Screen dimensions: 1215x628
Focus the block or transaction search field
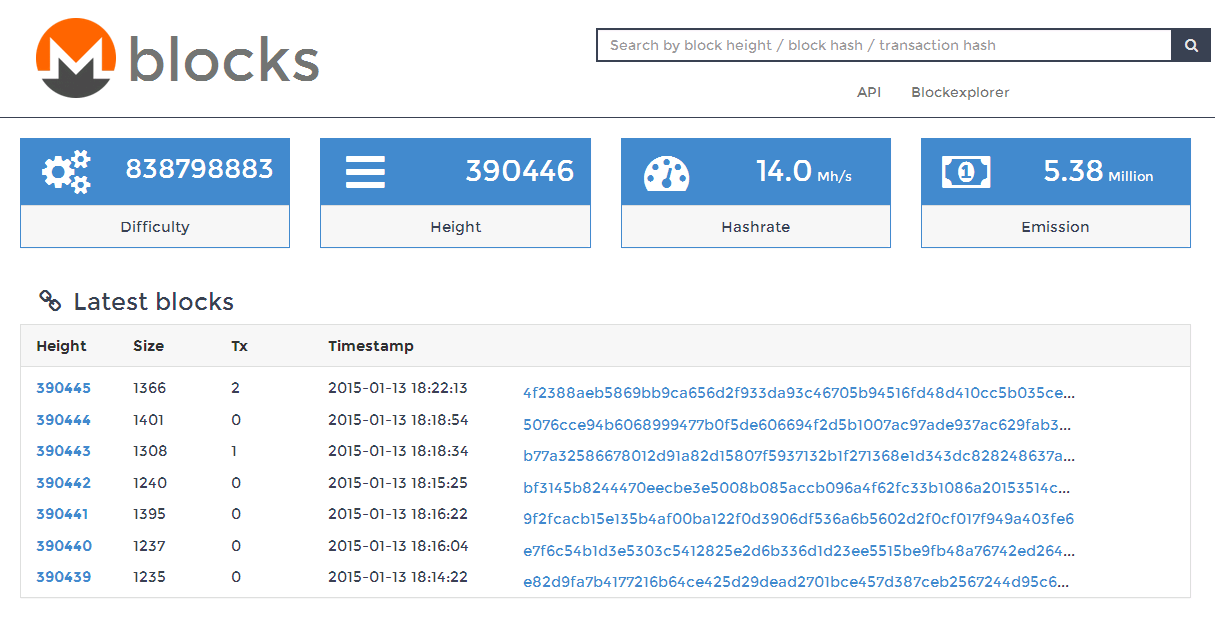tap(884, 45)
